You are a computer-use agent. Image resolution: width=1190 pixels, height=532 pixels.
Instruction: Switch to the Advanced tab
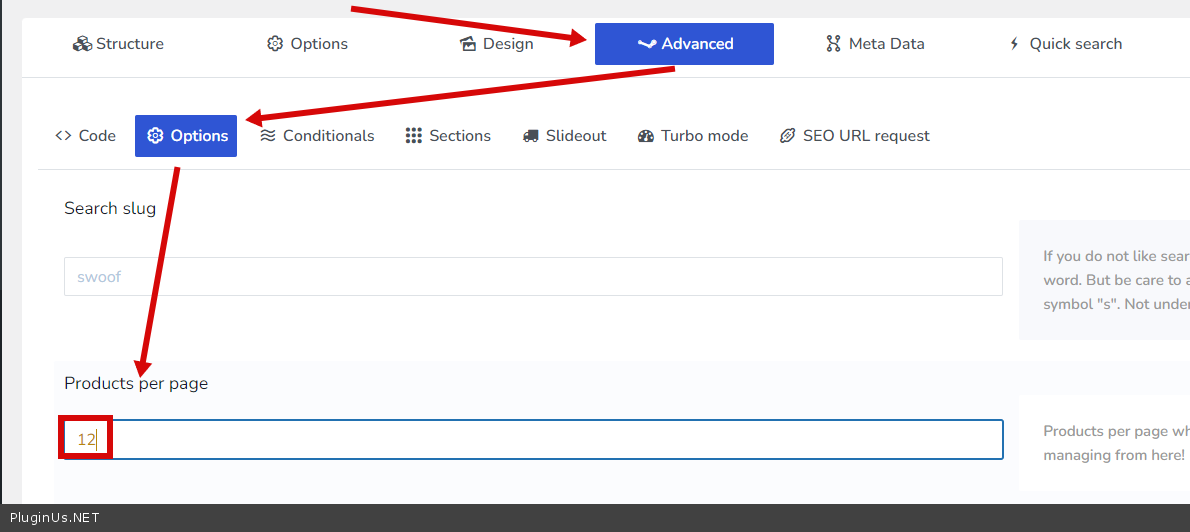[x=684, y=44]
